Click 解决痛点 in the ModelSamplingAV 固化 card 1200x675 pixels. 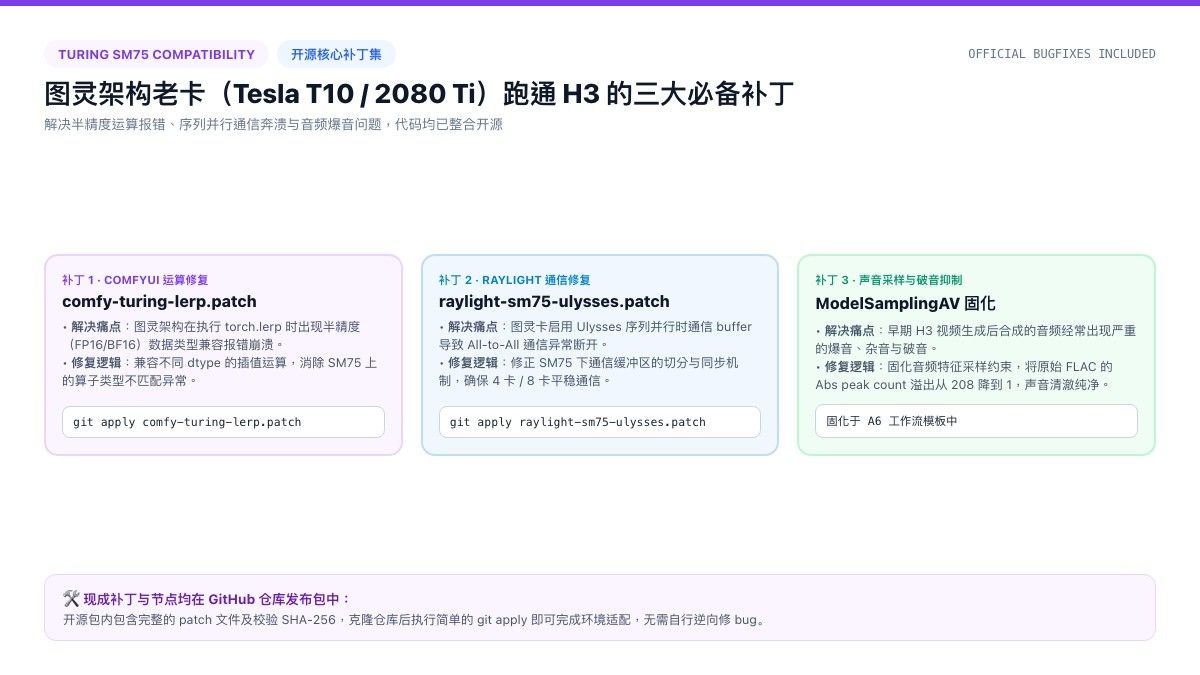pos(850,331)
